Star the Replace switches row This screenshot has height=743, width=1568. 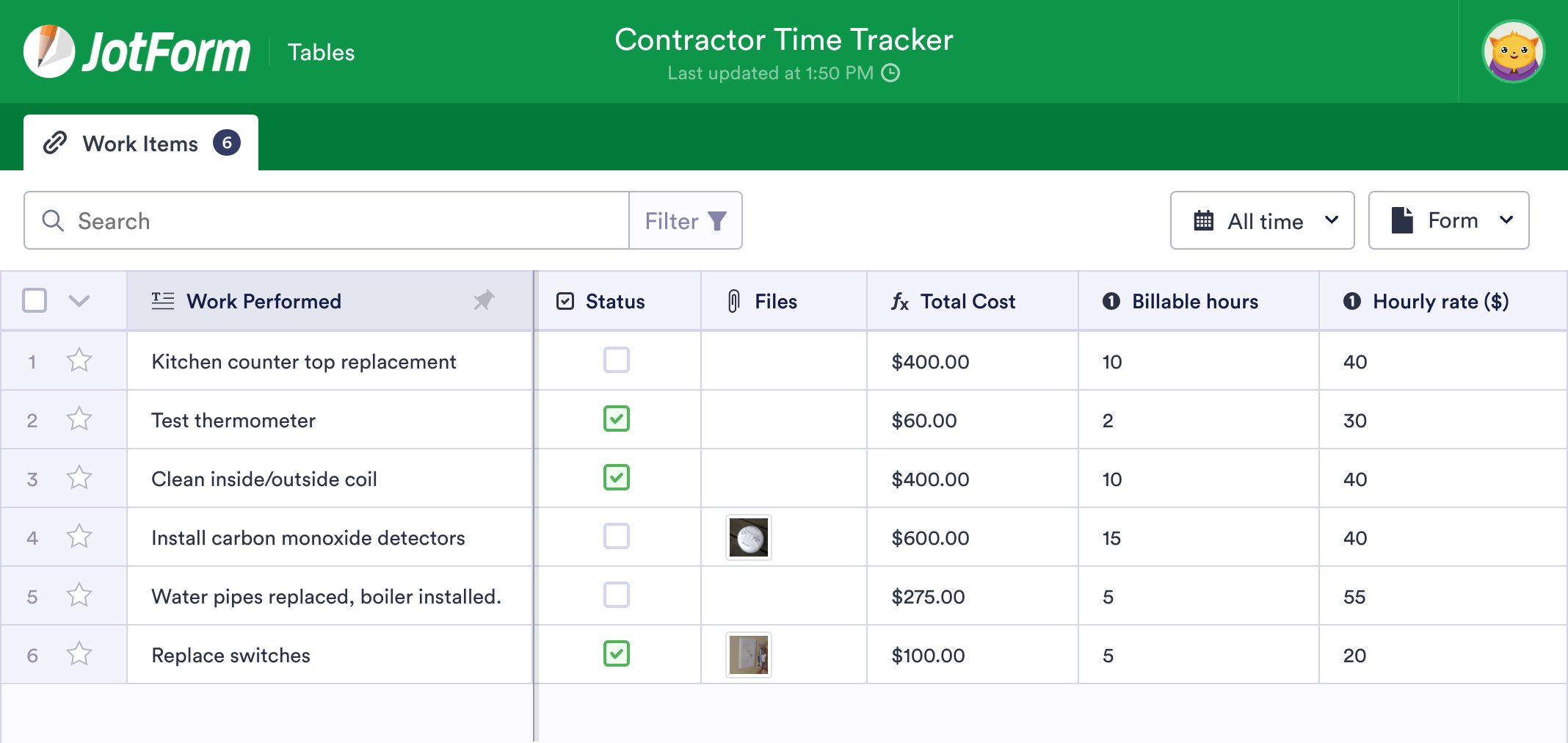click(79, 654)
